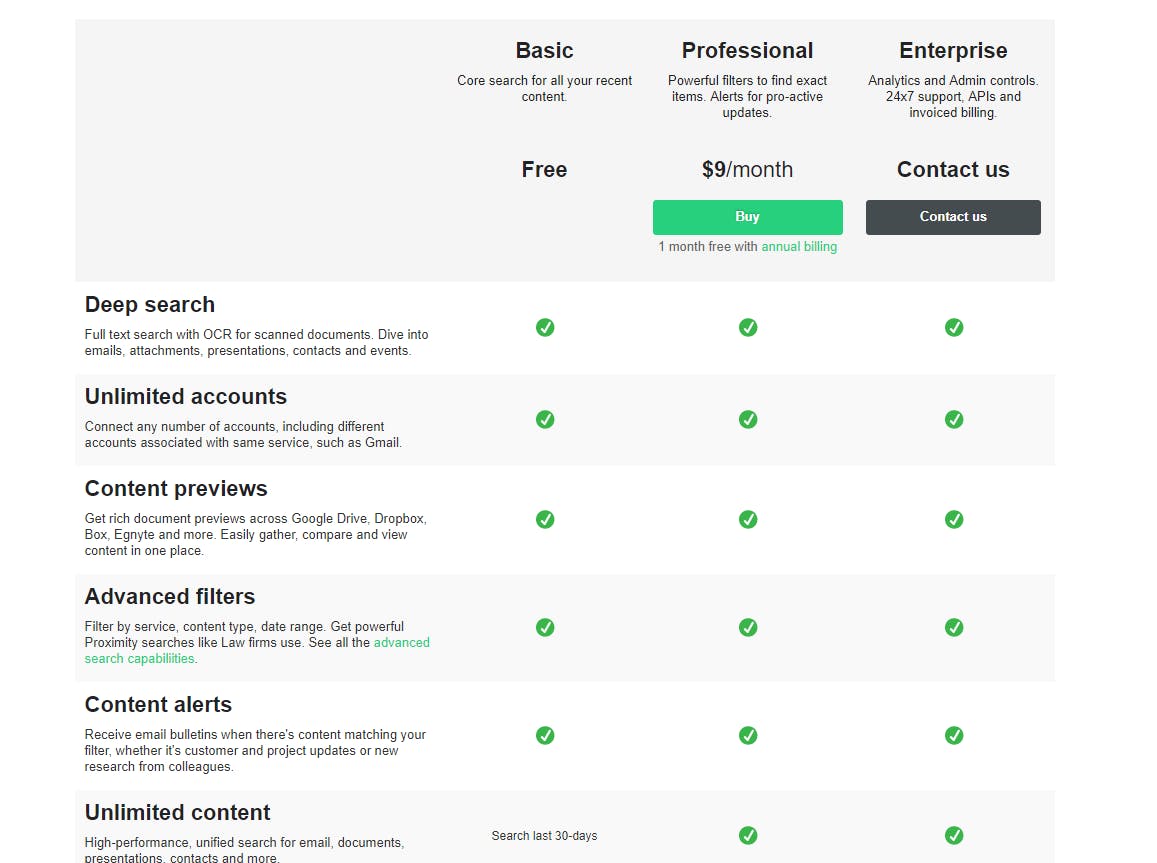1157x863 pixels.
Task: Select the Enterprise plan heading
Action: click(953, 50)
